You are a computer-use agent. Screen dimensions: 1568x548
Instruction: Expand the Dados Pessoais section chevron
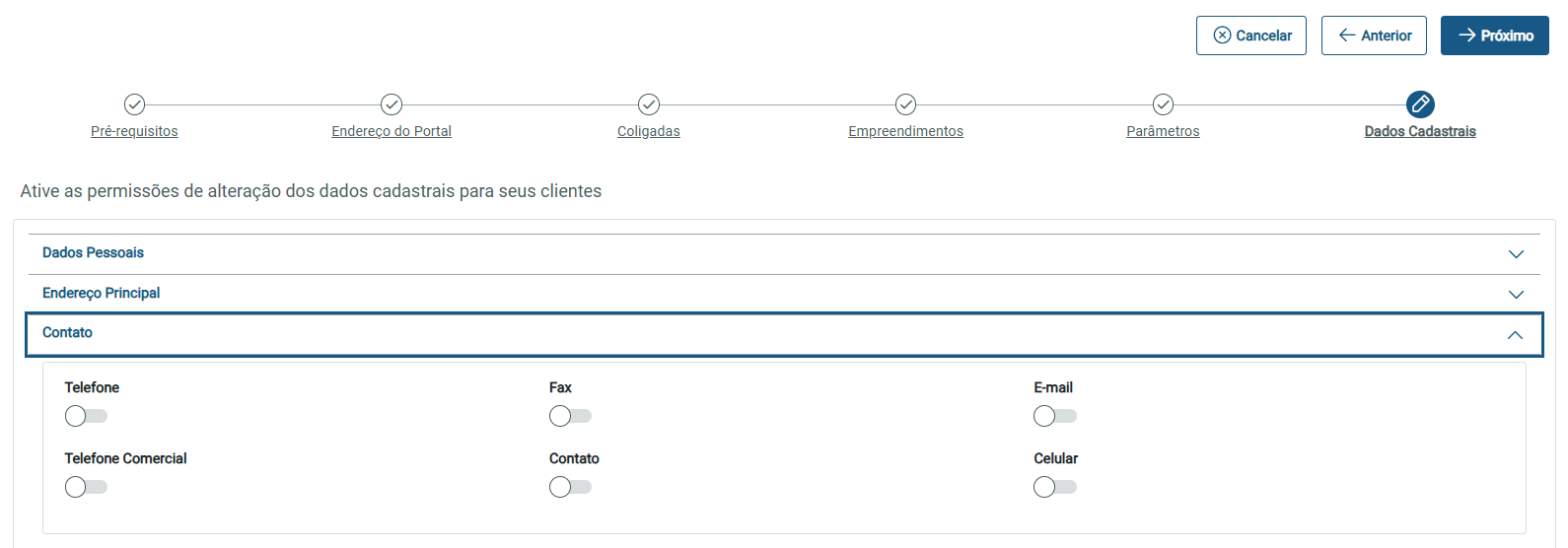[1516, 254]
